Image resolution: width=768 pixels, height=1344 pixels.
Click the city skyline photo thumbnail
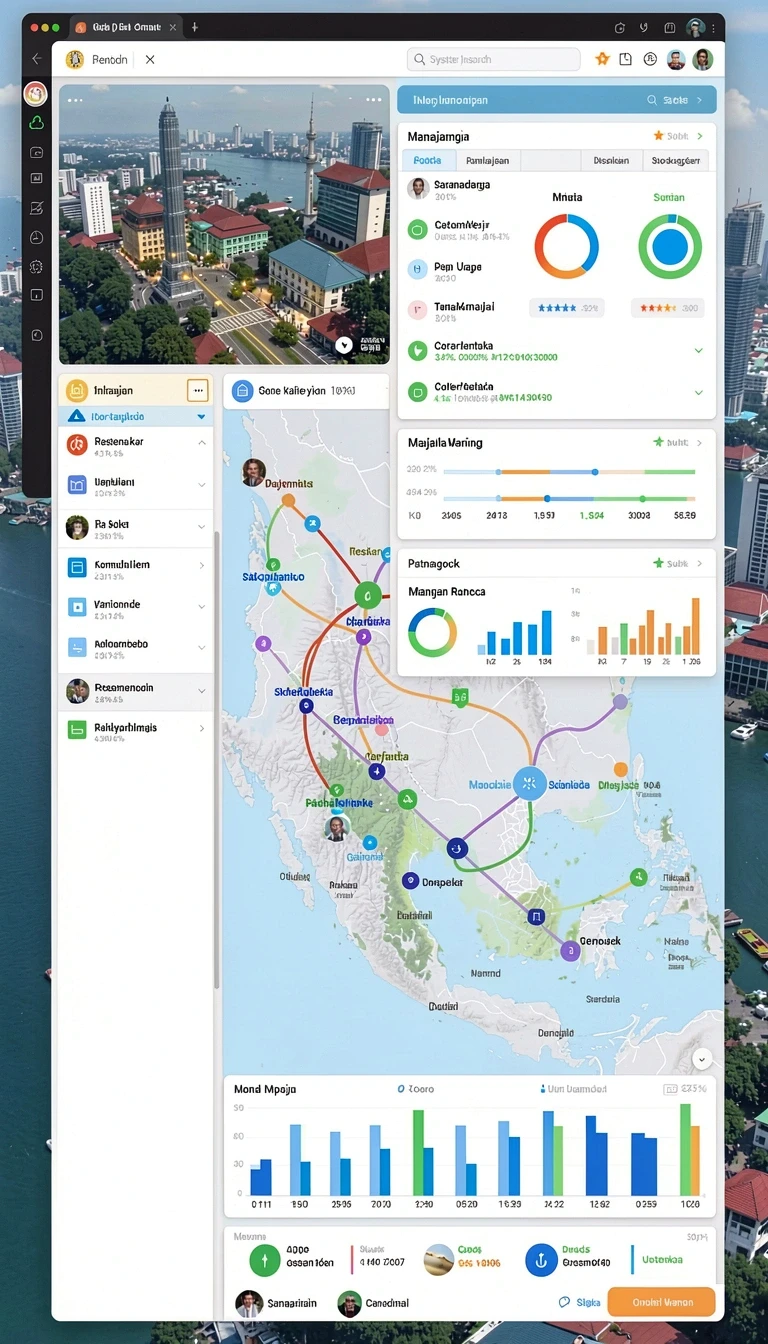pos(224,224)
